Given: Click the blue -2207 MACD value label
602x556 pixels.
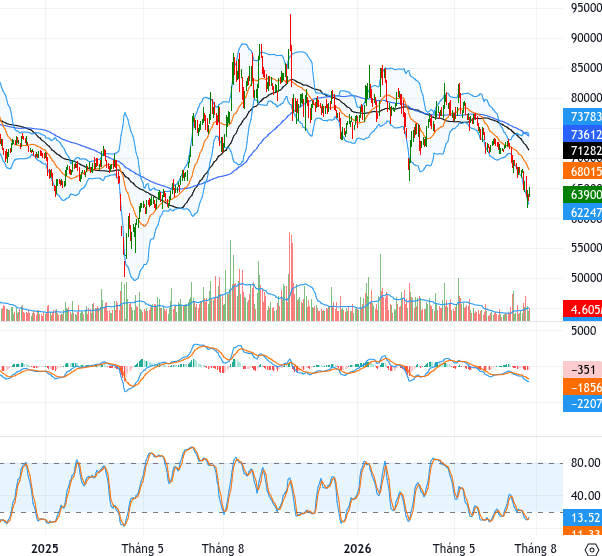Looking at the screenshot, I should tap(582, 404).
